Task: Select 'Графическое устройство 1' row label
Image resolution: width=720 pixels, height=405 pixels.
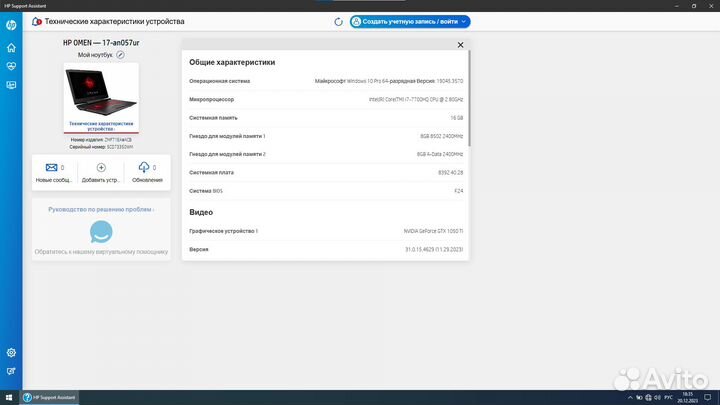Action: 224,231
